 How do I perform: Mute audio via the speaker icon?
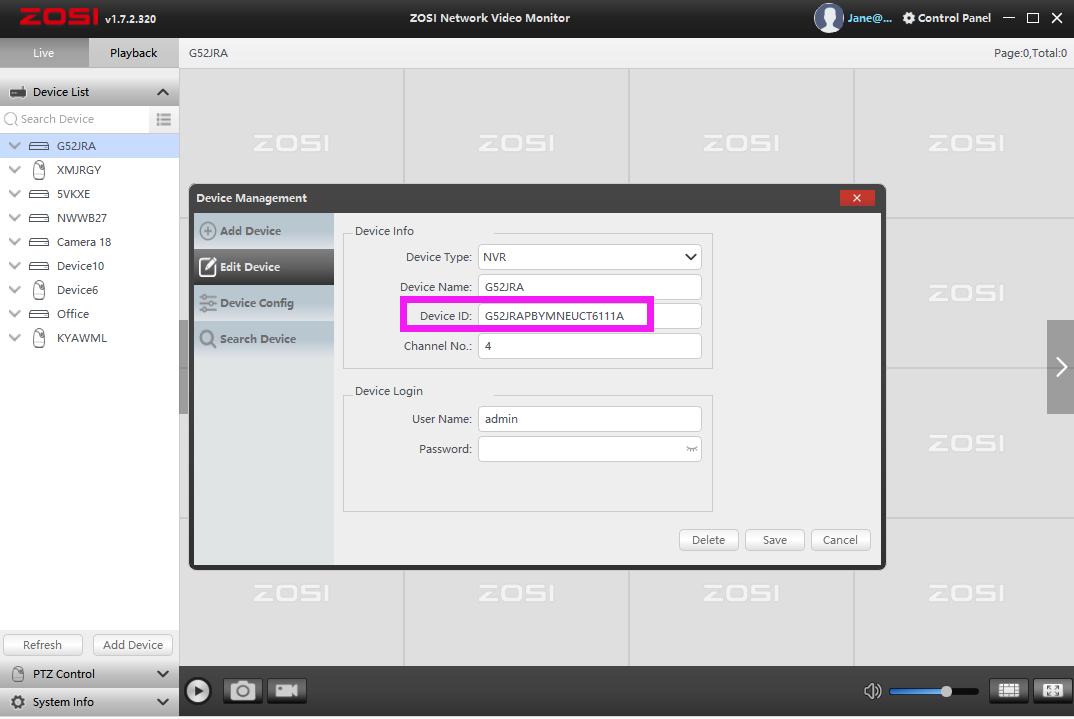(872, 691)
